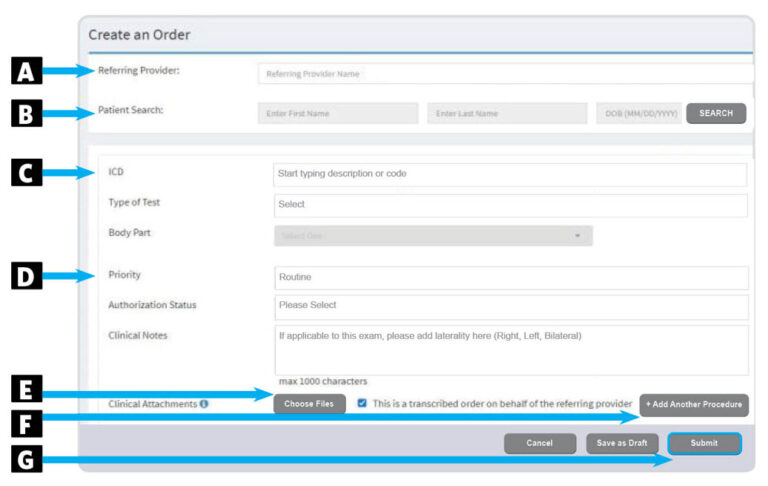768x486 pixels.
Task: Click the Referring Provider Name field
Action: pos(505,74)
